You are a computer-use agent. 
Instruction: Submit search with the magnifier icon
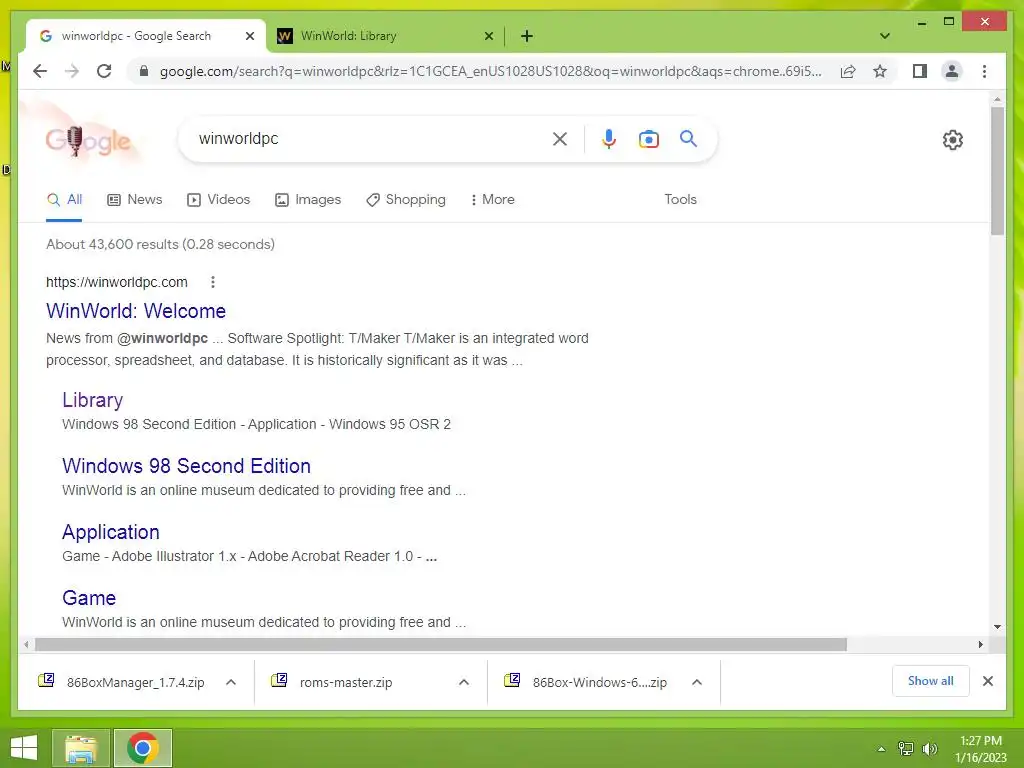point(688,138)
